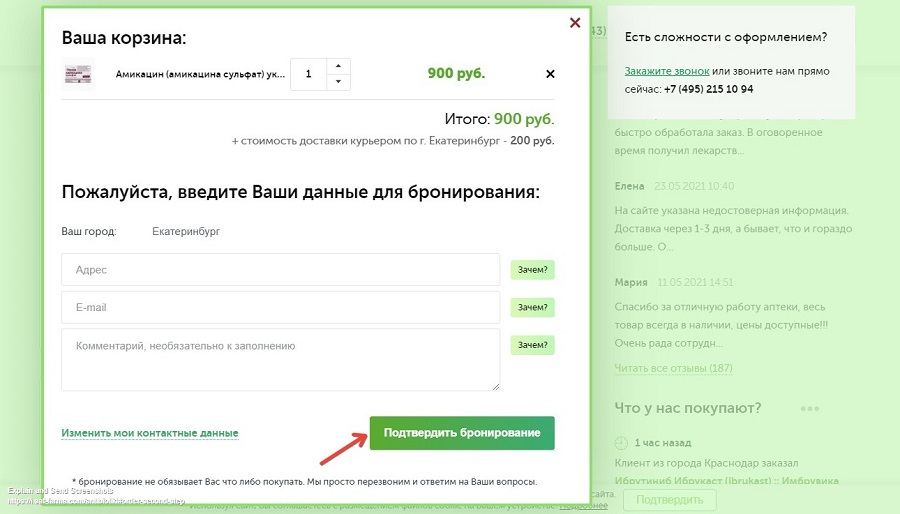Close the cart popup with the X
Image resolution: width=900 pixels, height=514 pixels.
[575, 23]
